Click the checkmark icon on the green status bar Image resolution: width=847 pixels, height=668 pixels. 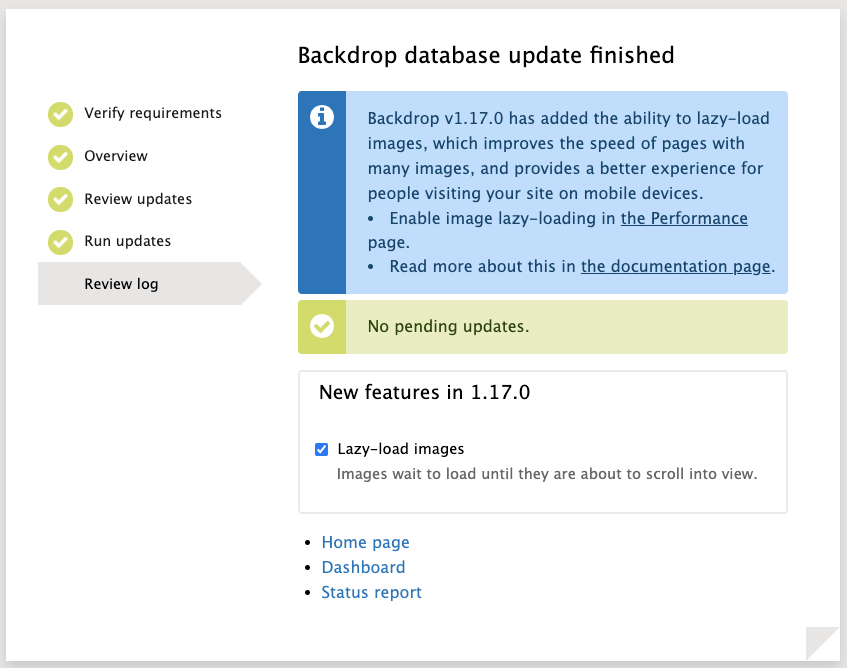(322, 327)
